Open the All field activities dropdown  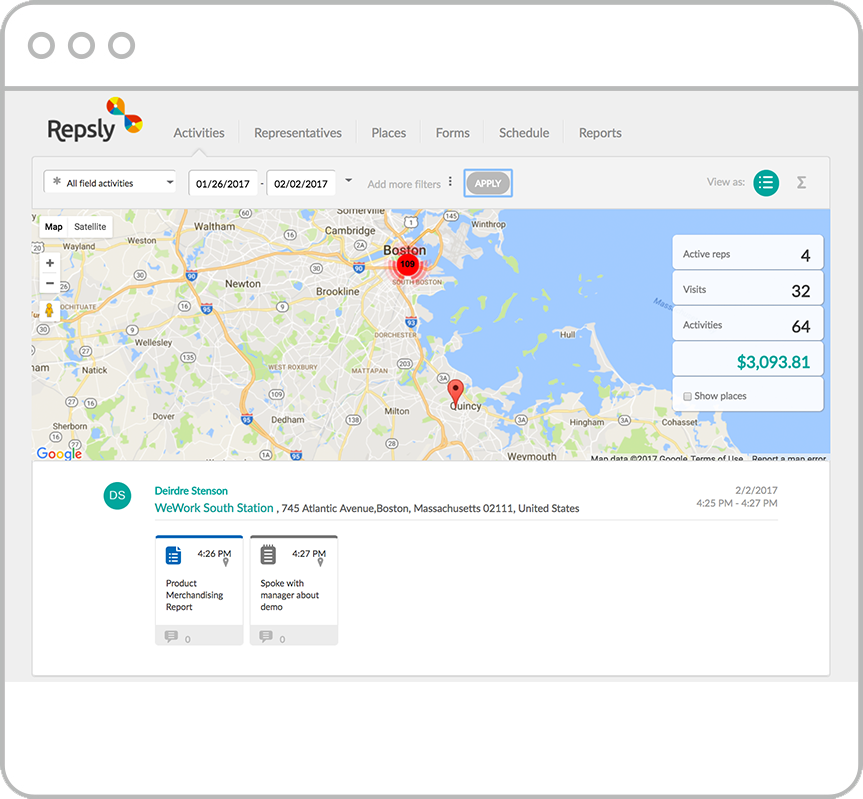110,182
